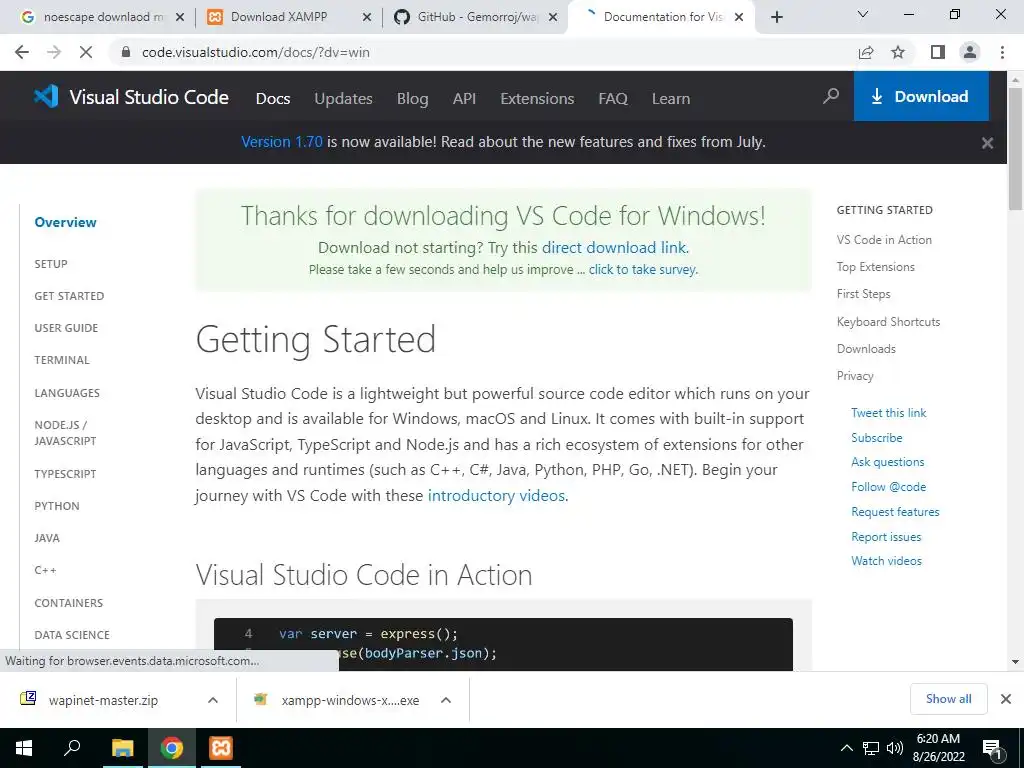Open the Extensions navigation item
The image size is (1024, 768).
coord(537,99)
